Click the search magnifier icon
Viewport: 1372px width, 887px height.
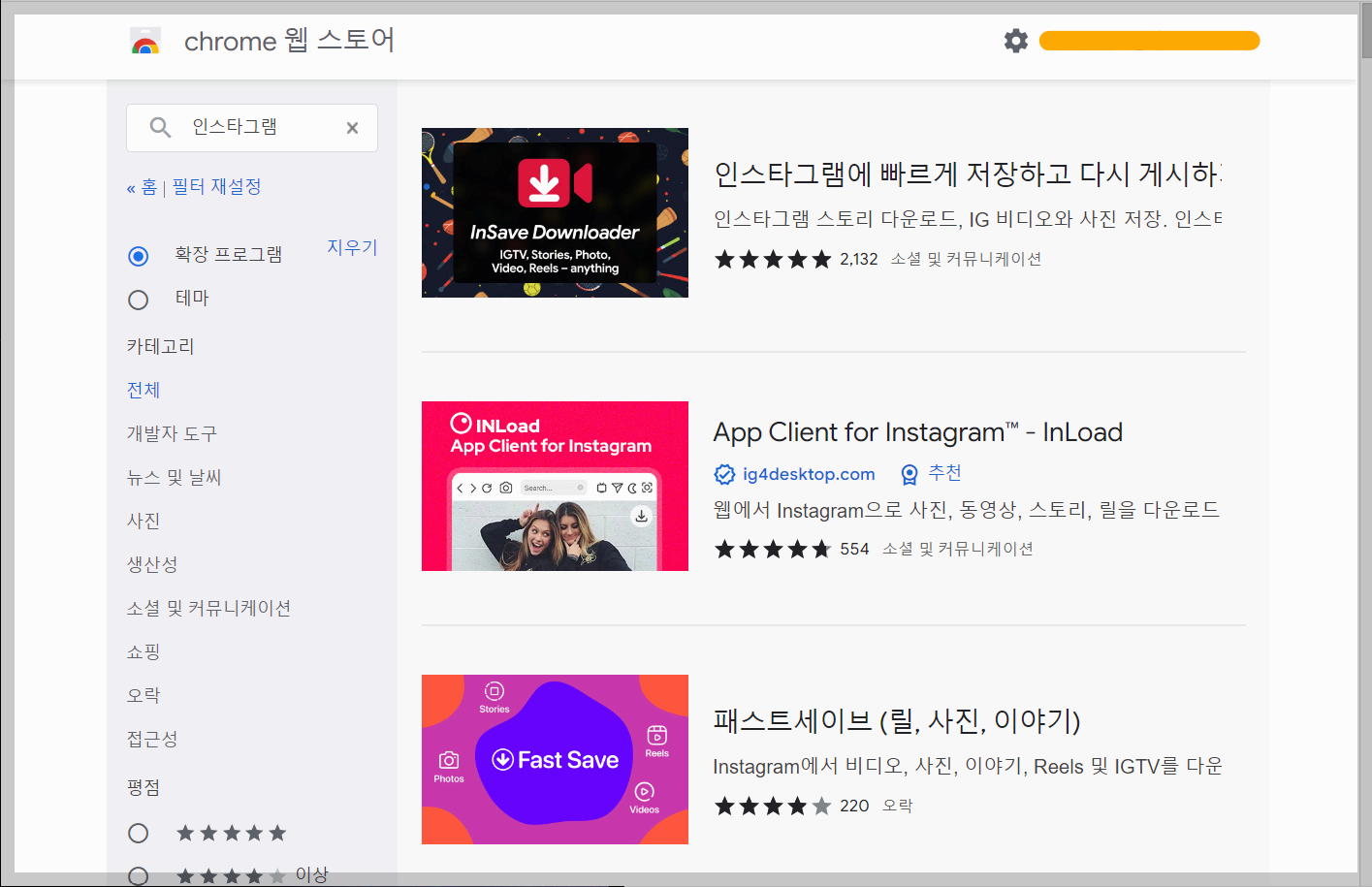point(160,127)
